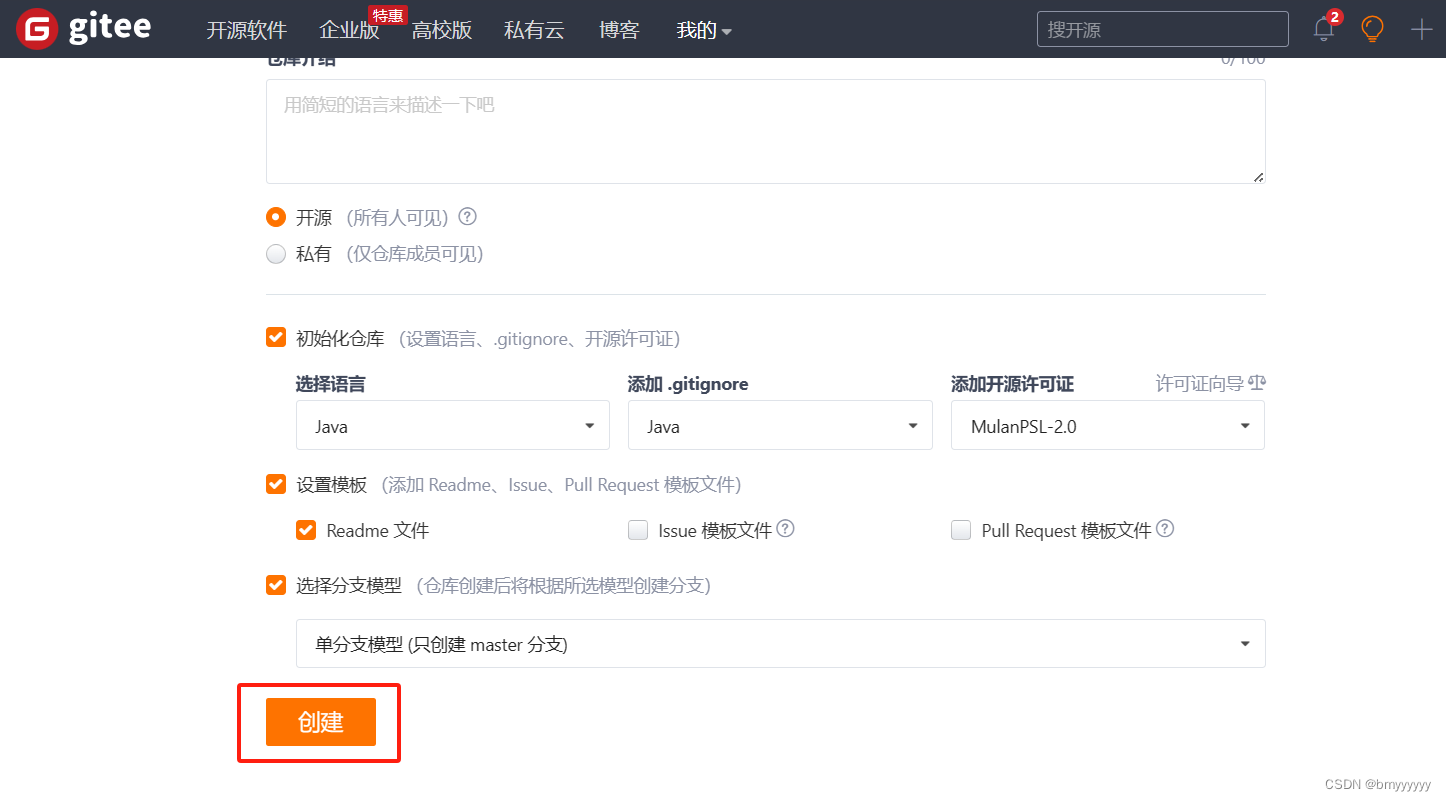The width and height of the screenshot is (1446, 801).
Task: Open the notifications bell icon
Action: (1324, 29)
